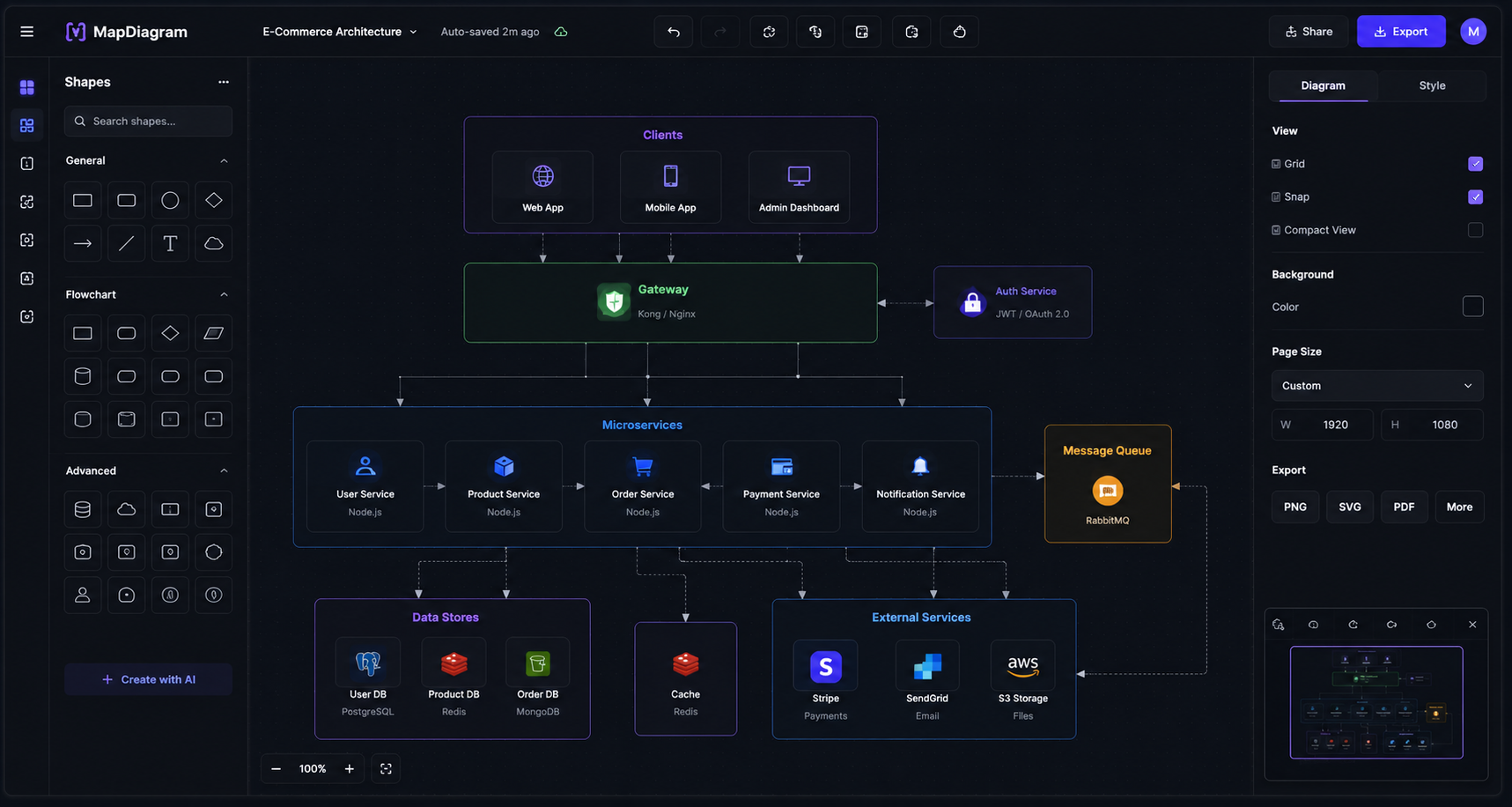The height and width of the screenshot is (807, 1512).
Task: Open the Shapes panel more options
Action: point(224,82)
